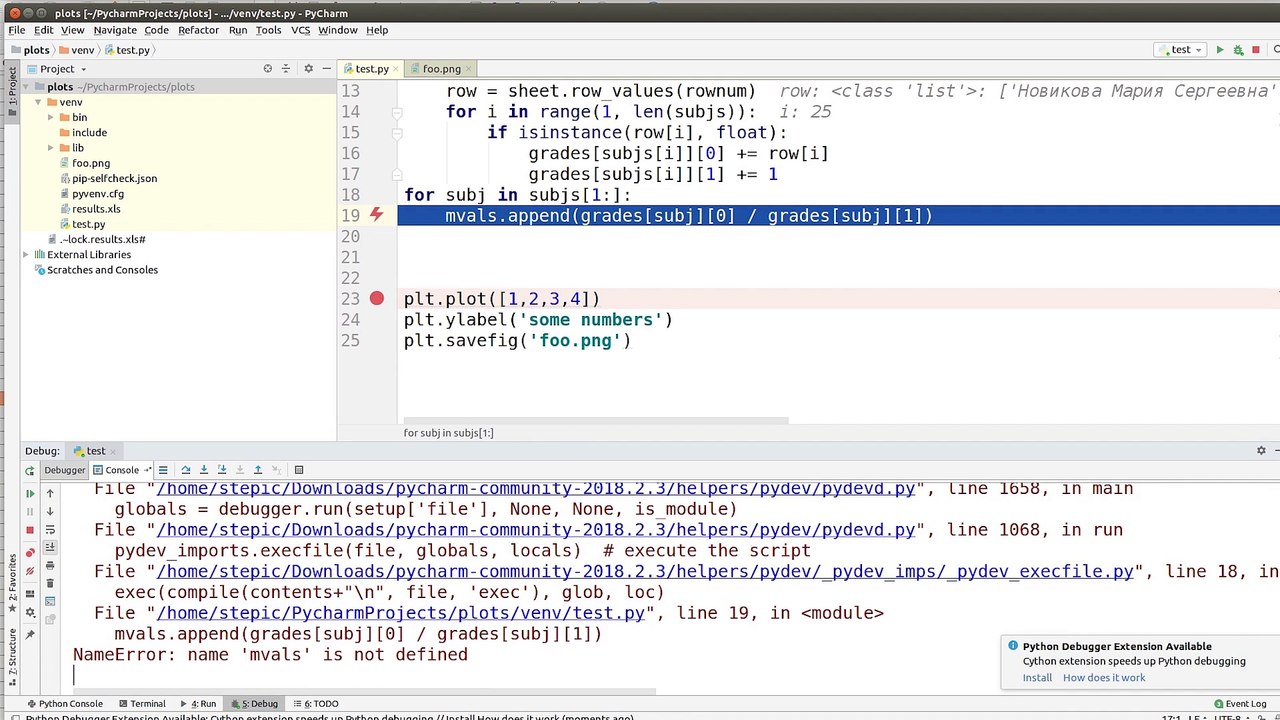The height and width of the screenshot is (720, 1280).
Task: Open the 2: Favorites side tool window
Action: point(12,584)
